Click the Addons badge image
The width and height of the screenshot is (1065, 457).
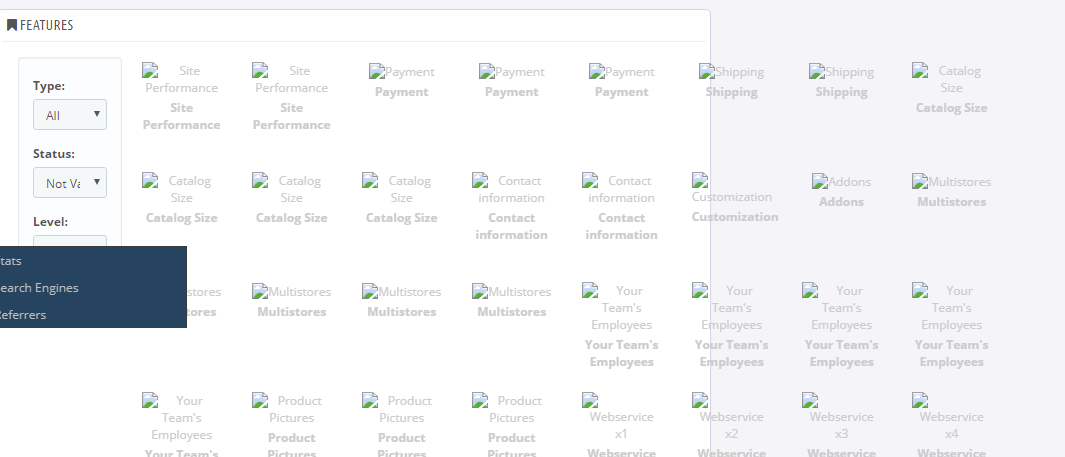(841, 181)
